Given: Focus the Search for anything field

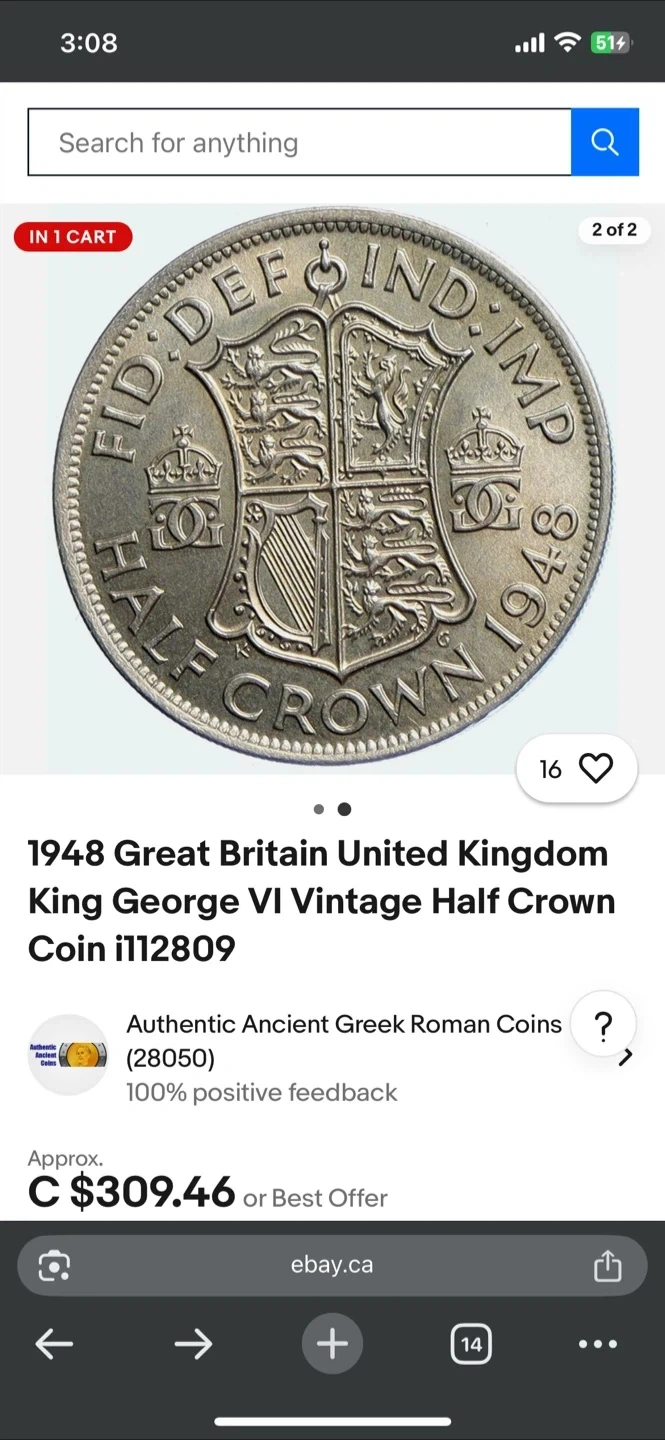Looking at the screenshot, I should 299,142.
